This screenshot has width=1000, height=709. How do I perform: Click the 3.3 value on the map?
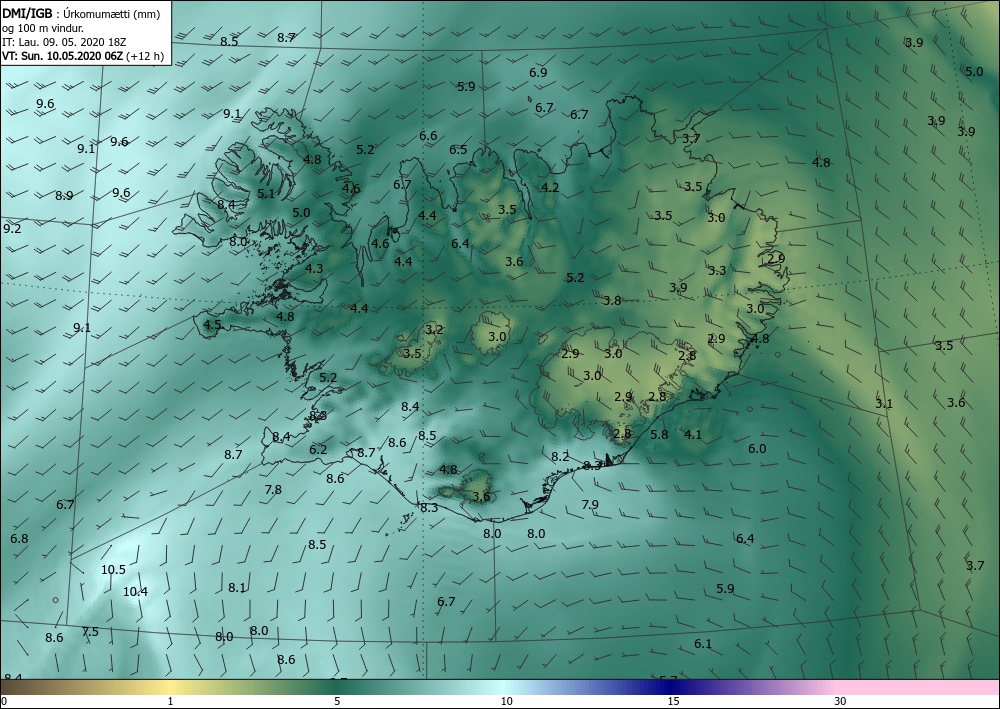pos(717,270)
